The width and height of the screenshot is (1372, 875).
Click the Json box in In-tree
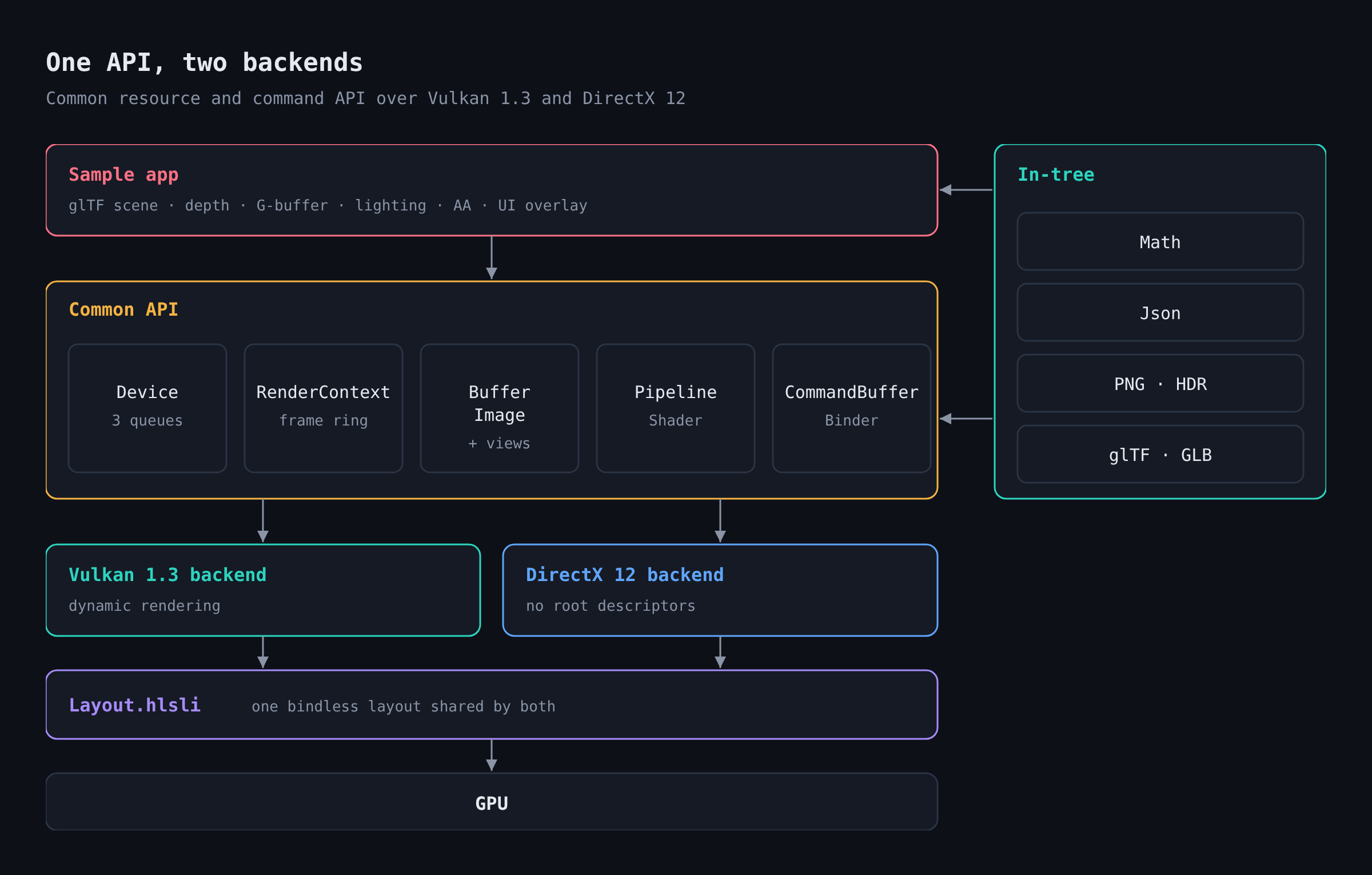[x=1160, y=312]
